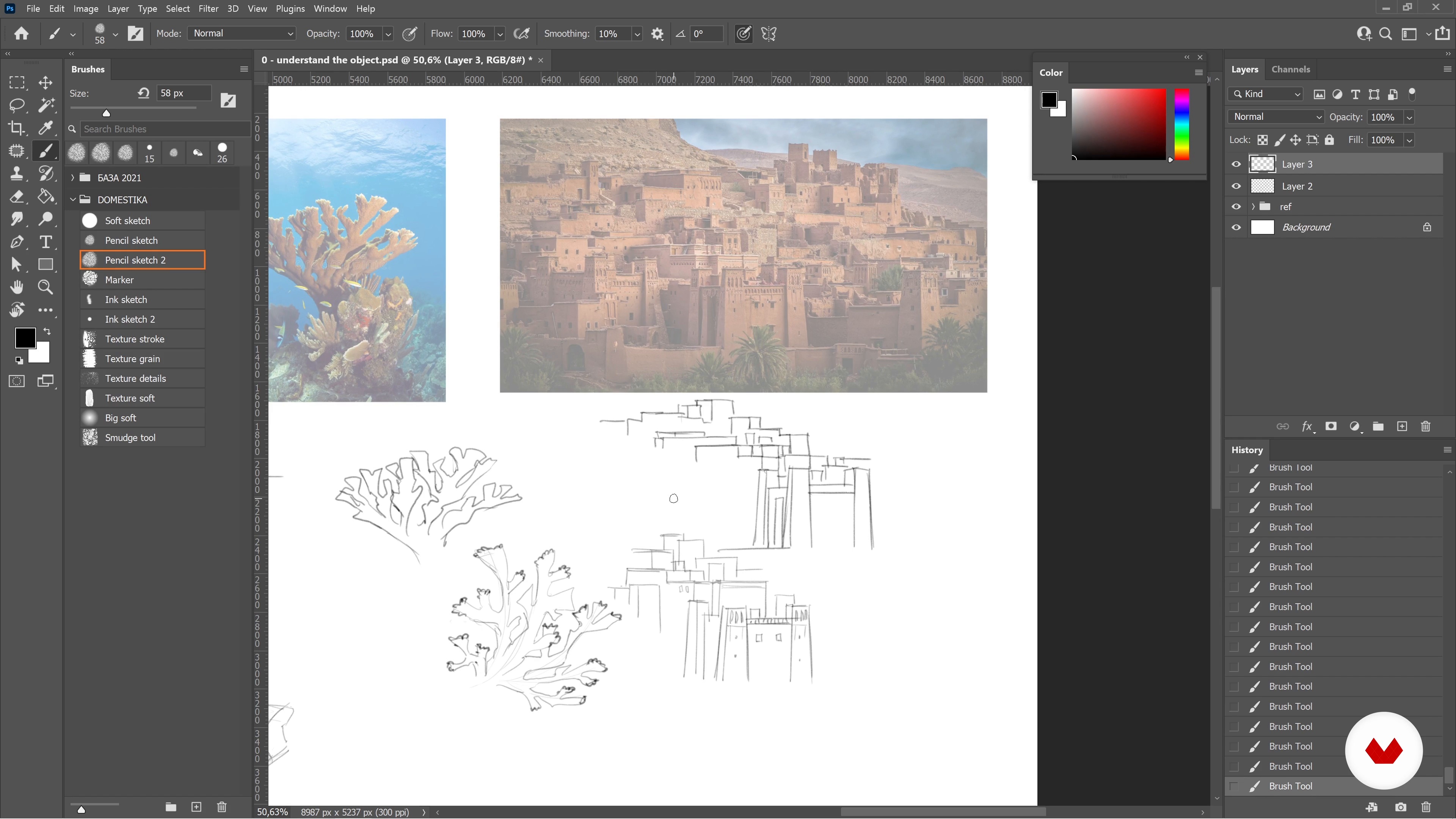The image size is (1456, 819).
Task: Enable airbrush-style build-up
Action: 521,34
